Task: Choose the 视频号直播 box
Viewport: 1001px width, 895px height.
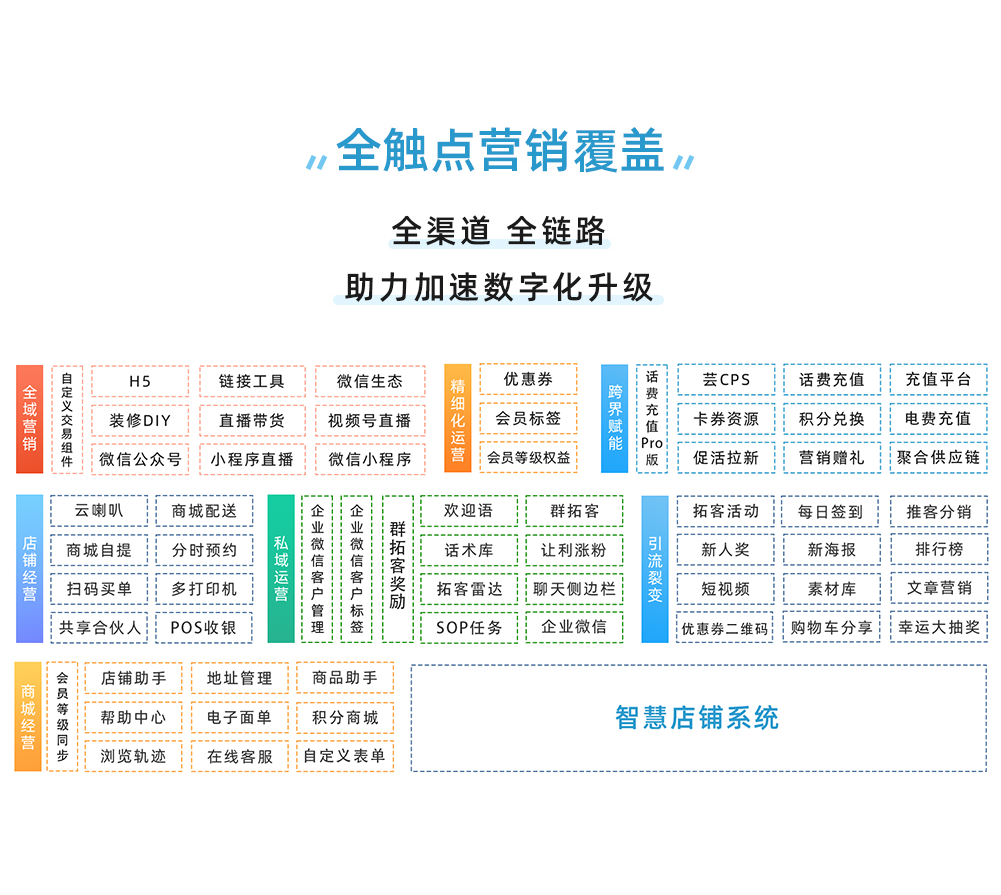Action: pyautogui.click(x=370, y=421)
